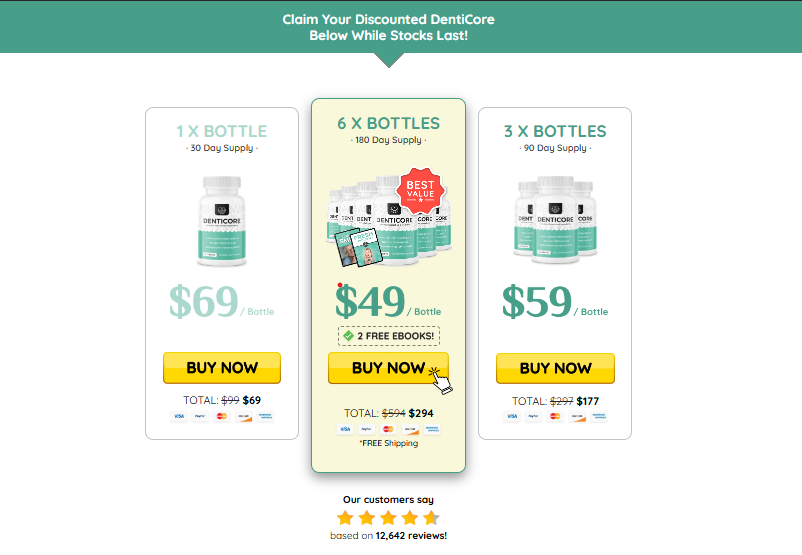The height and width of the screenshot is (555, 802).
Task: Click the 12,642 reviews text
Action: pos(410,536)
